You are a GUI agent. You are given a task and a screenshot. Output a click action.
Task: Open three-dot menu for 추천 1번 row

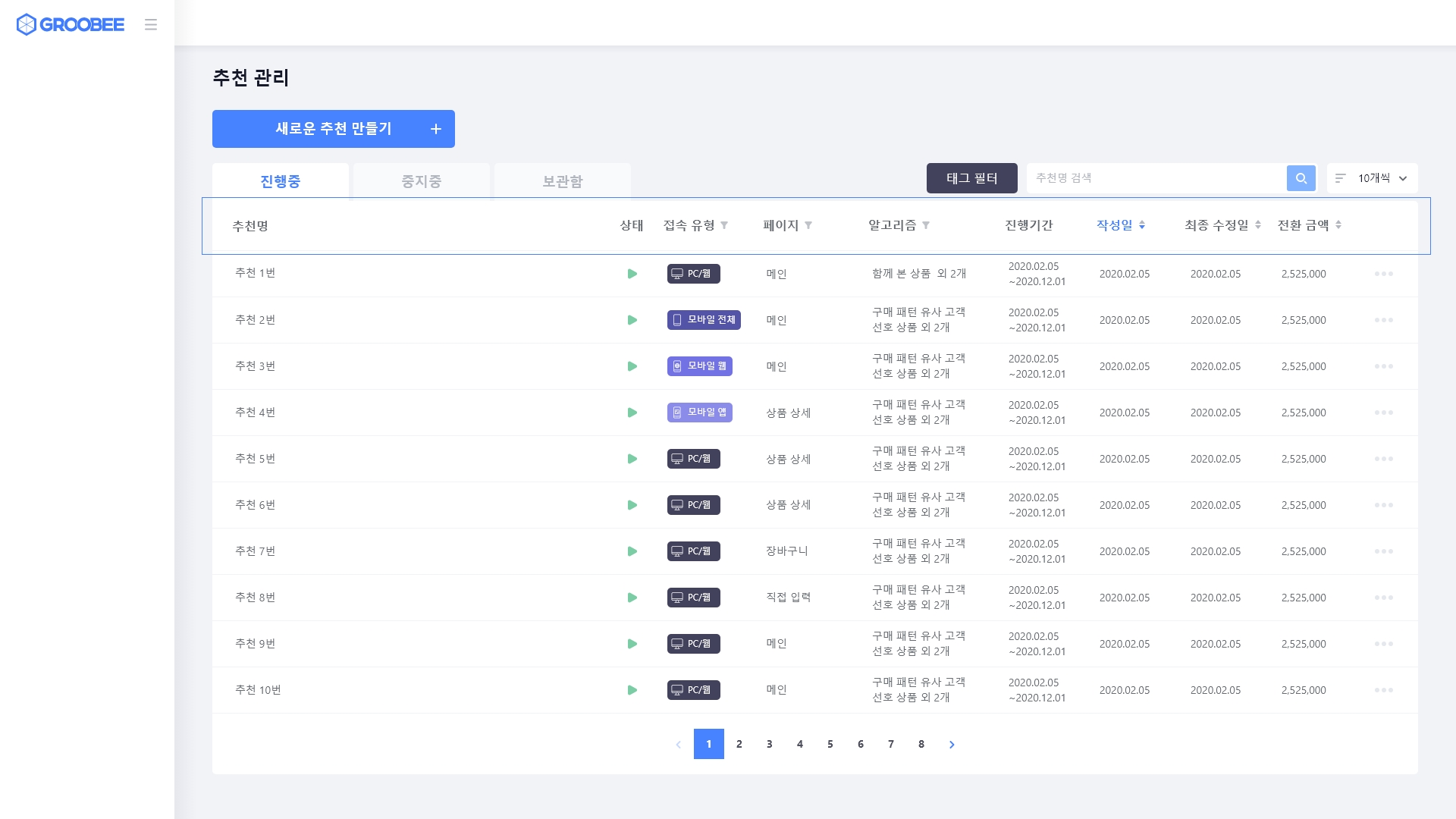click(1383, 274)
